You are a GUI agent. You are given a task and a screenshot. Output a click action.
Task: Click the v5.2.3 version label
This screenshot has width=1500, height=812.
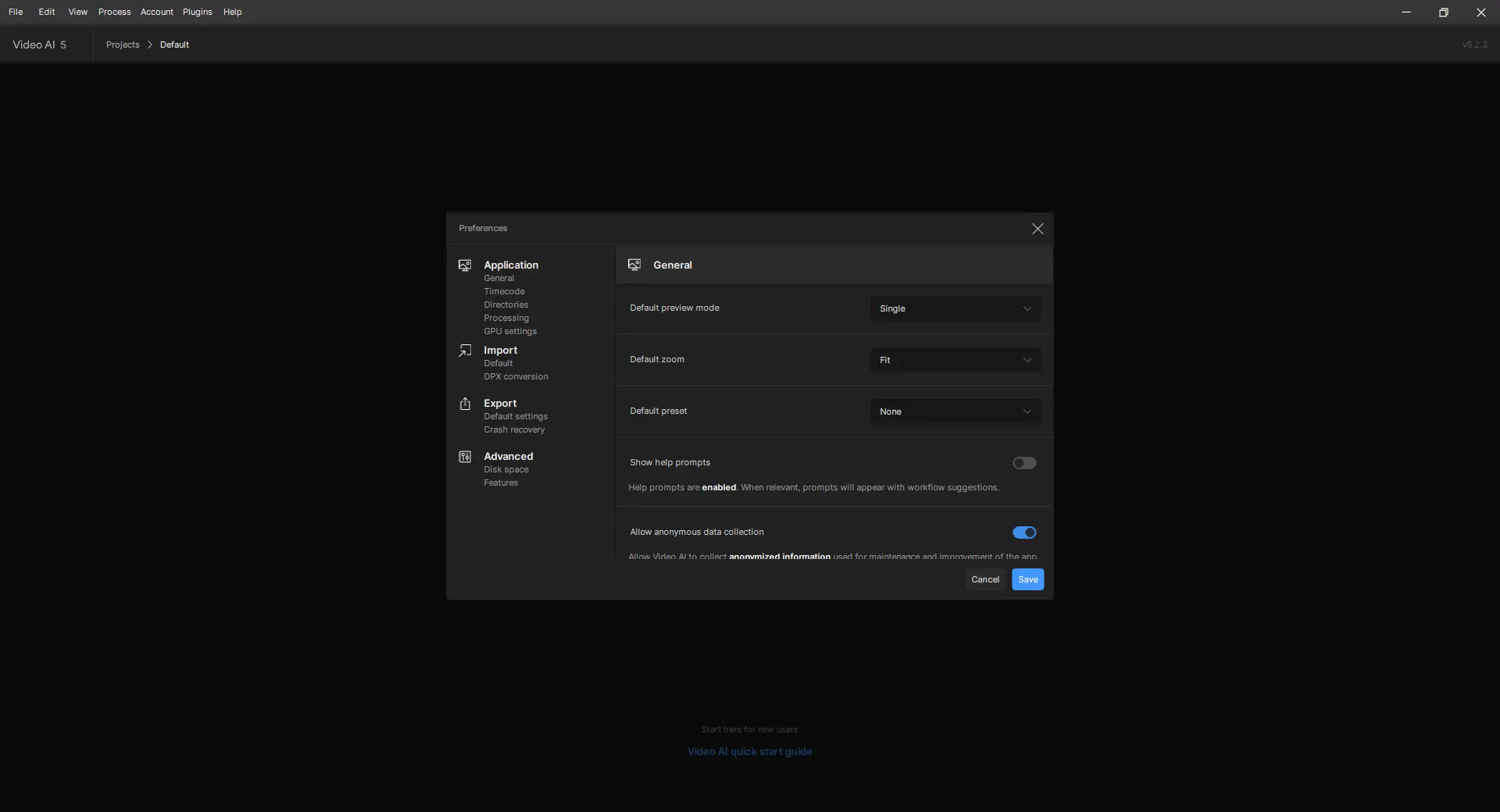1474,45
